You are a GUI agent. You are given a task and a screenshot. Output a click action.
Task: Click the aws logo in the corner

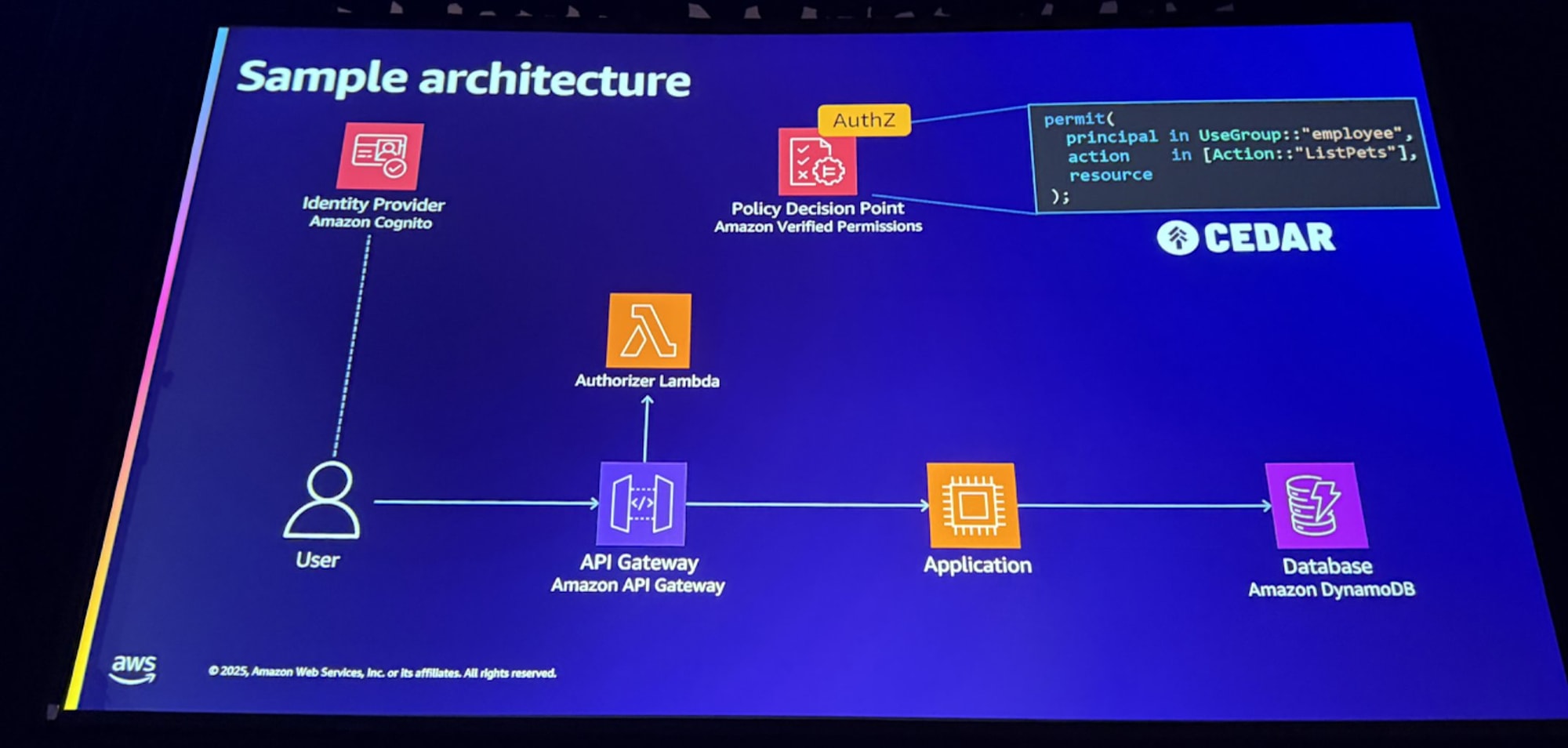[x=133, y=669]
